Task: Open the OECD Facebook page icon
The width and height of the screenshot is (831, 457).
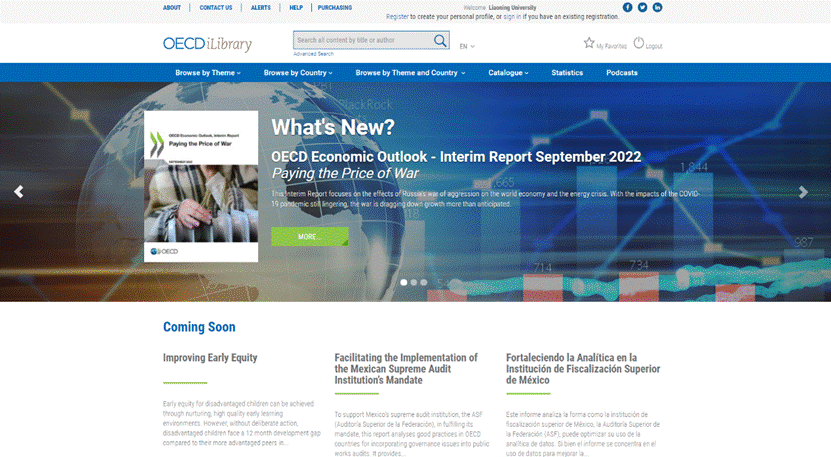Action: pyautogui.click(x=628, y=7)
